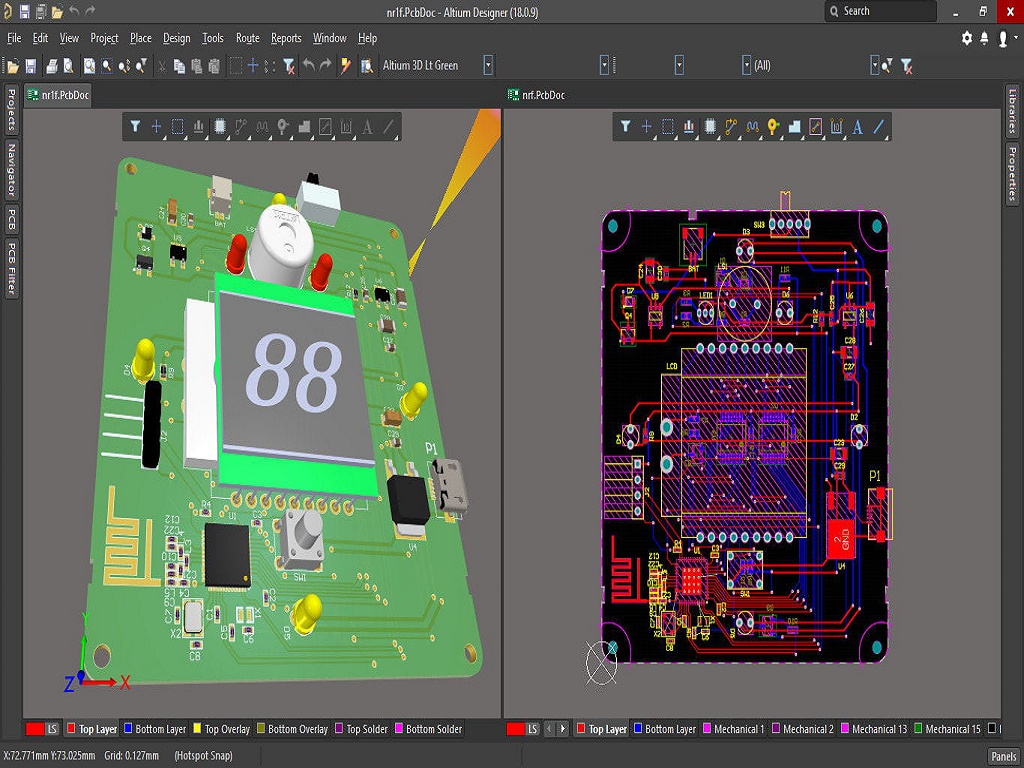Image resolution: width=1024 pixels, height=768 pixels.
Task: Open the settings gear icon at top right
Action: click(x=966, y=38)
